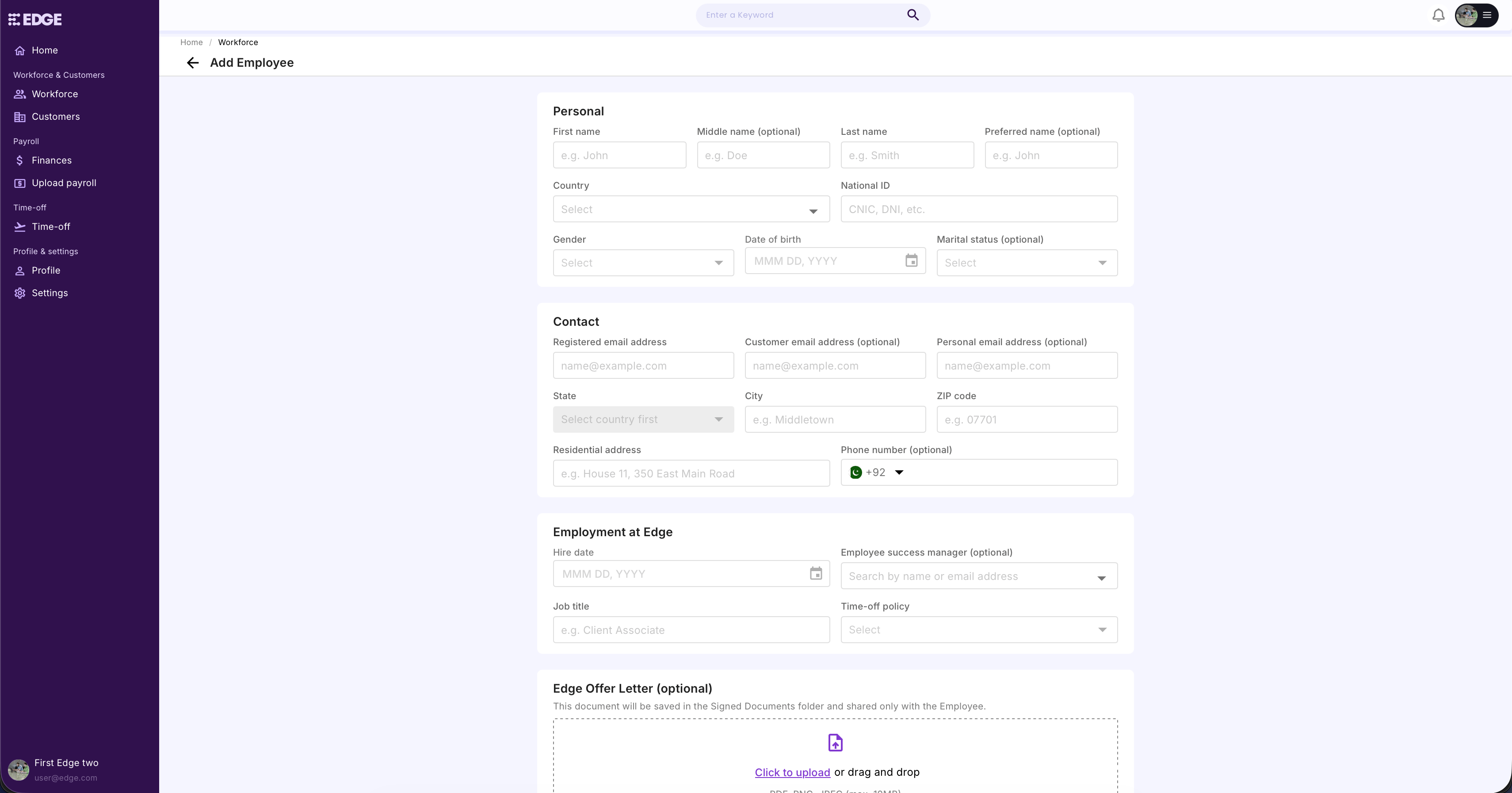Click the back arrow beside Add Employee

(x=192, y=63)
